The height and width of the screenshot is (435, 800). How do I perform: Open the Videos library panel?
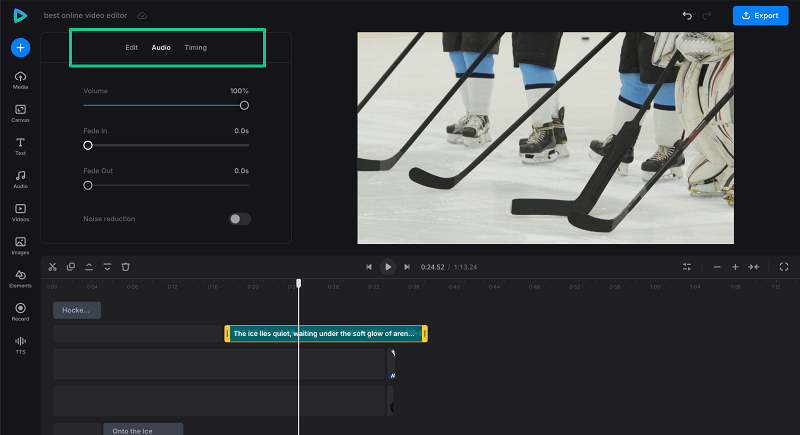point(20,213)
